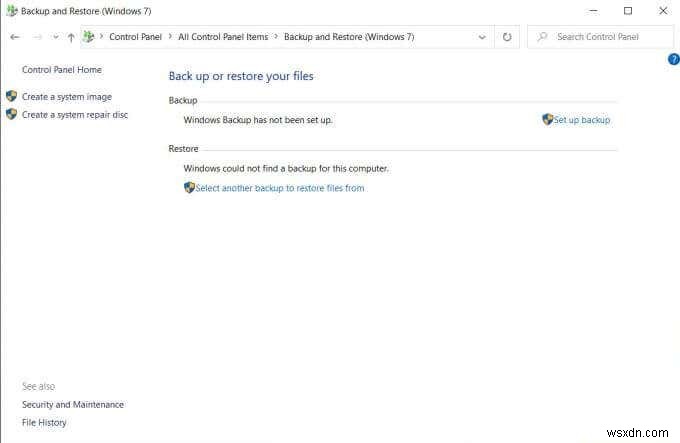680x443 pixels.
Task: Click shield icon beside Select another backup
Action: coord(189,187)
